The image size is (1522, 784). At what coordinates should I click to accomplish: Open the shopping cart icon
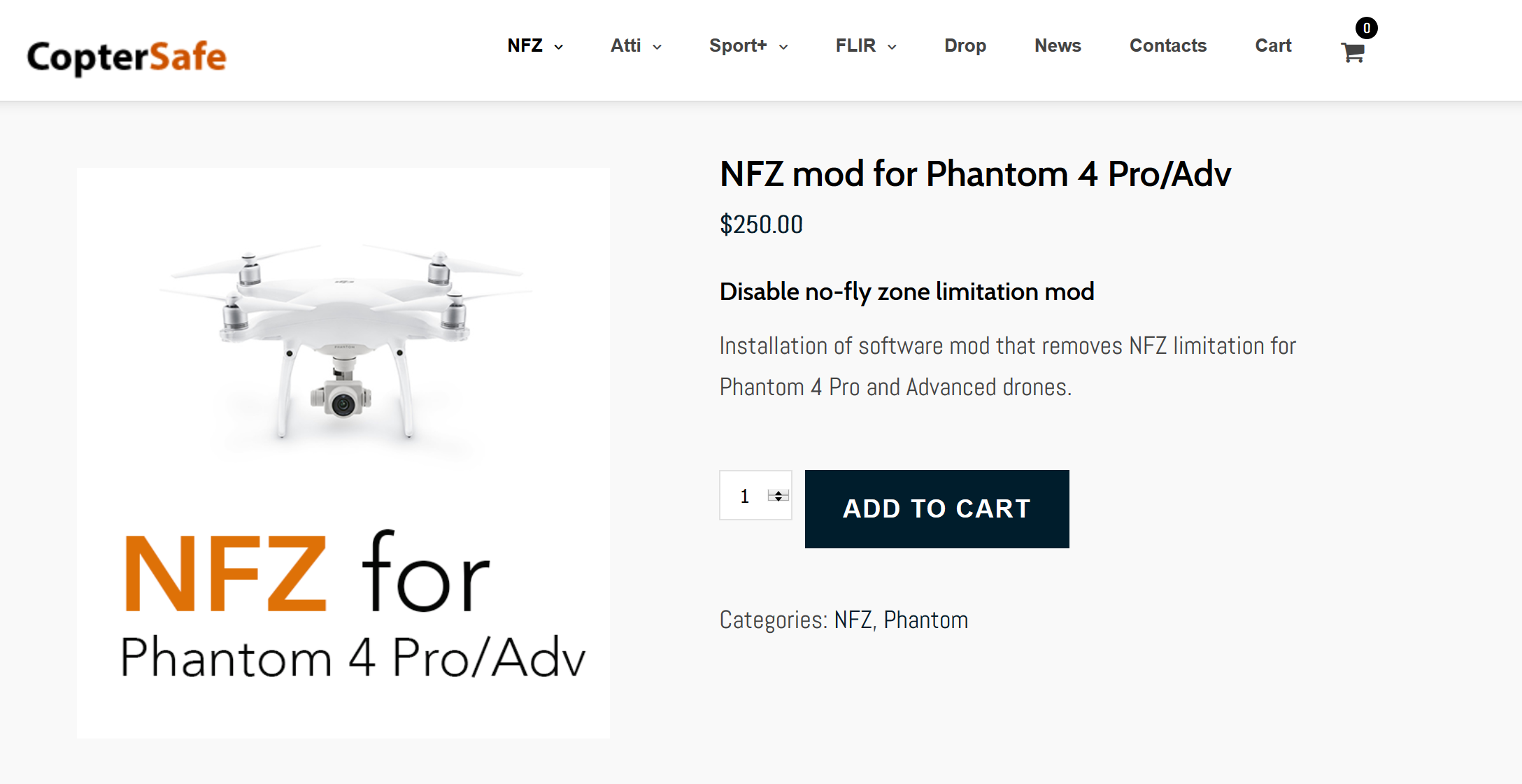1353,53
